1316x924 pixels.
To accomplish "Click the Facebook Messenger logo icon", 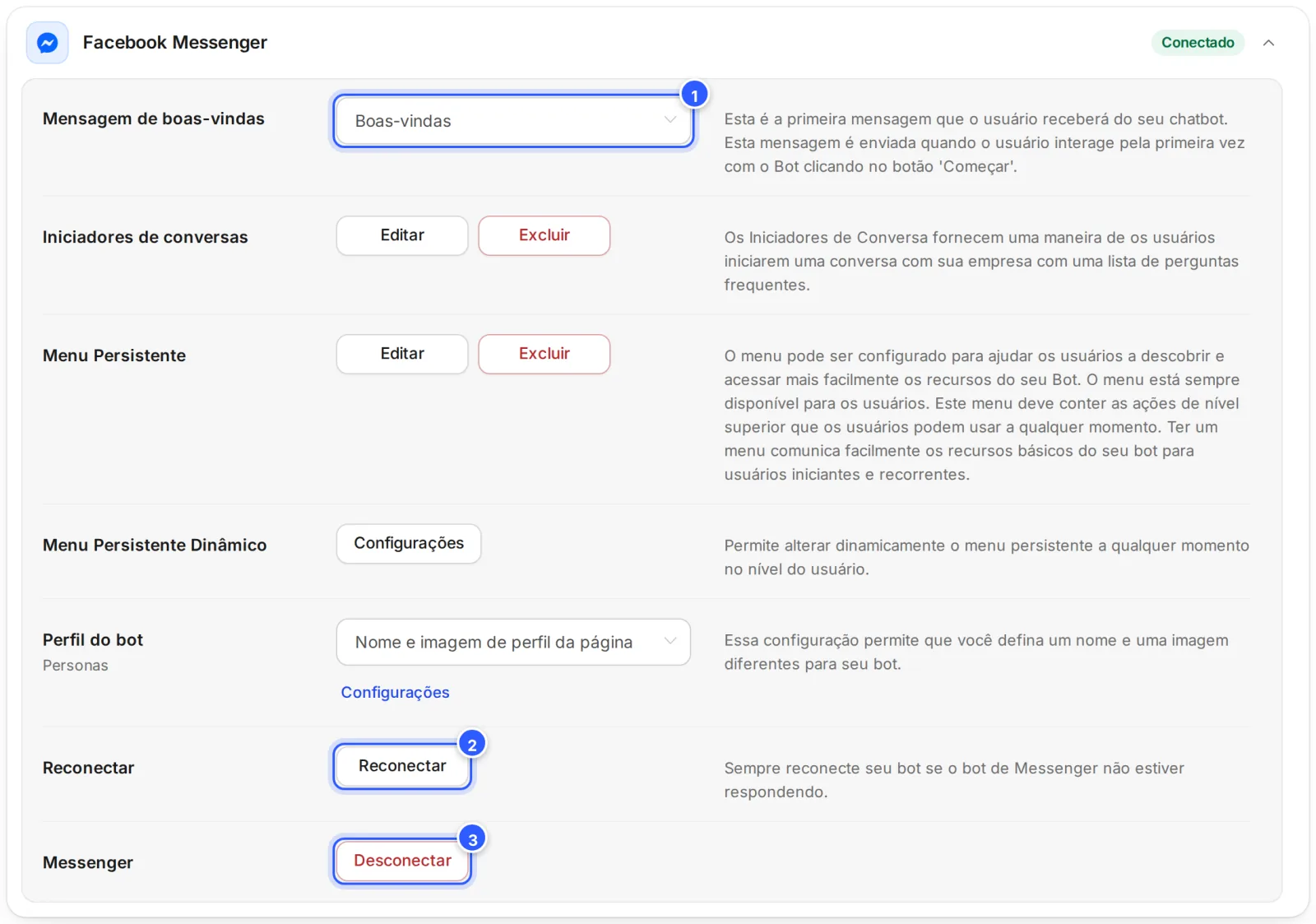I will 47,43.
